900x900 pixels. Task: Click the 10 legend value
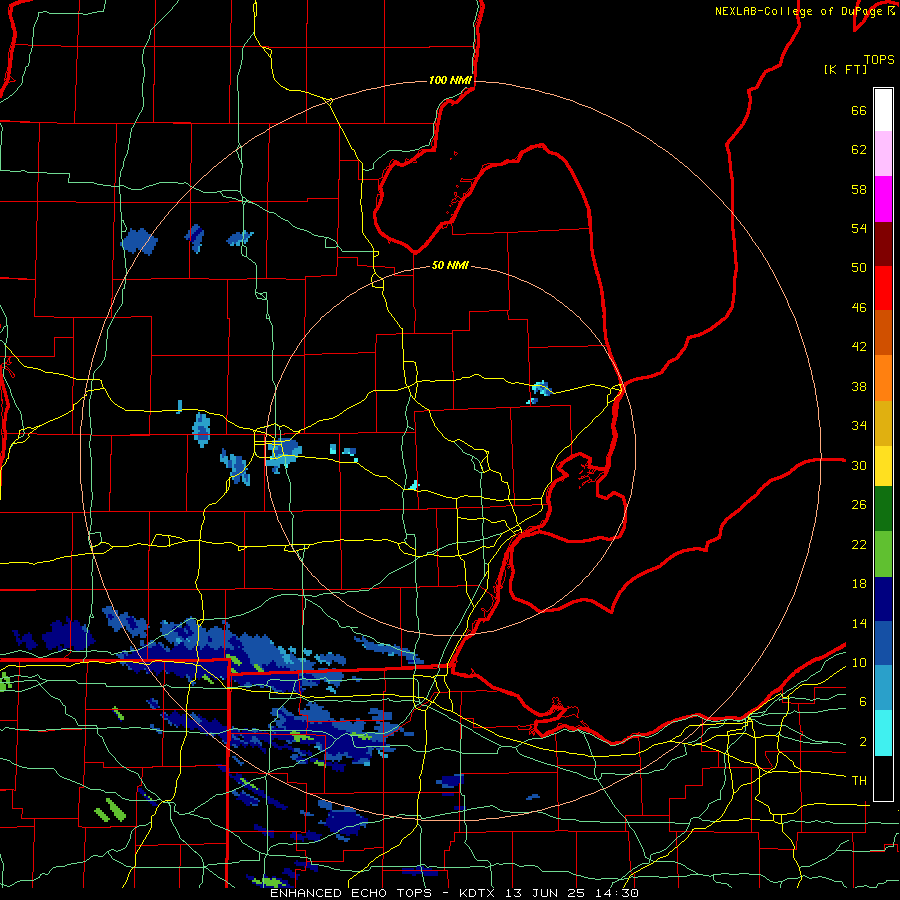[859, 662]
